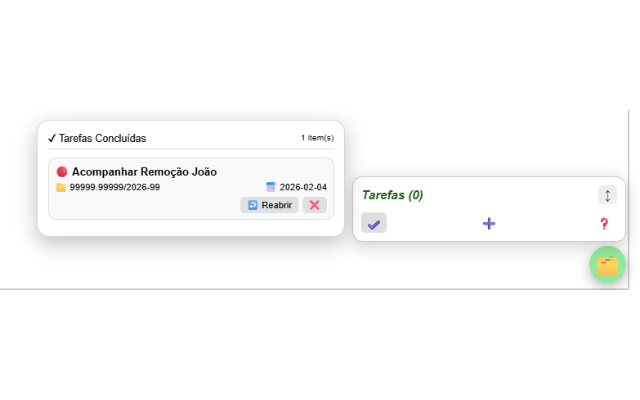This screenshot has height=400, width=640.
Task: Open the task Acompanhar Remoção João
Action: click(x=144, y=172)
